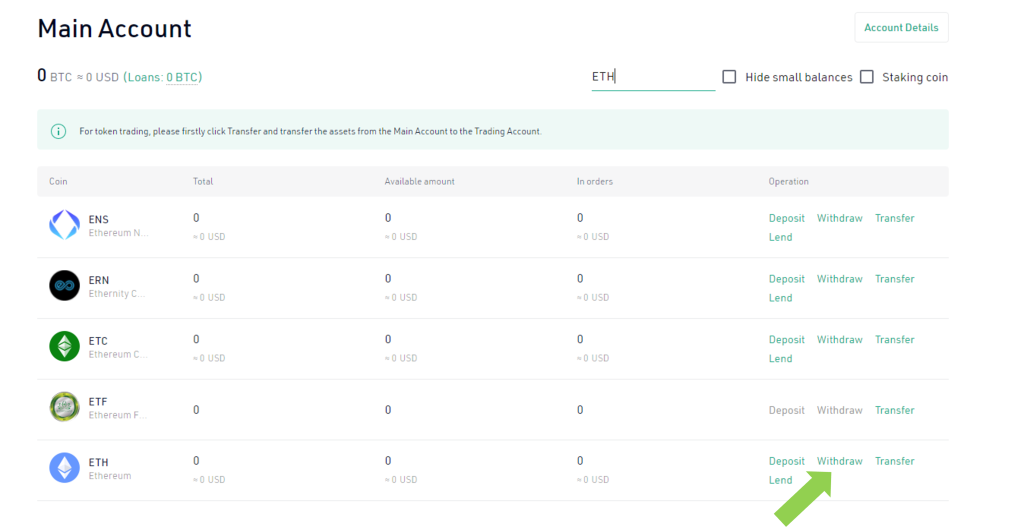Toggle the Staking coin checkbox
The width and height of the screenshot is (1024, 527).
pyautogui.click(x=867, y=77)
